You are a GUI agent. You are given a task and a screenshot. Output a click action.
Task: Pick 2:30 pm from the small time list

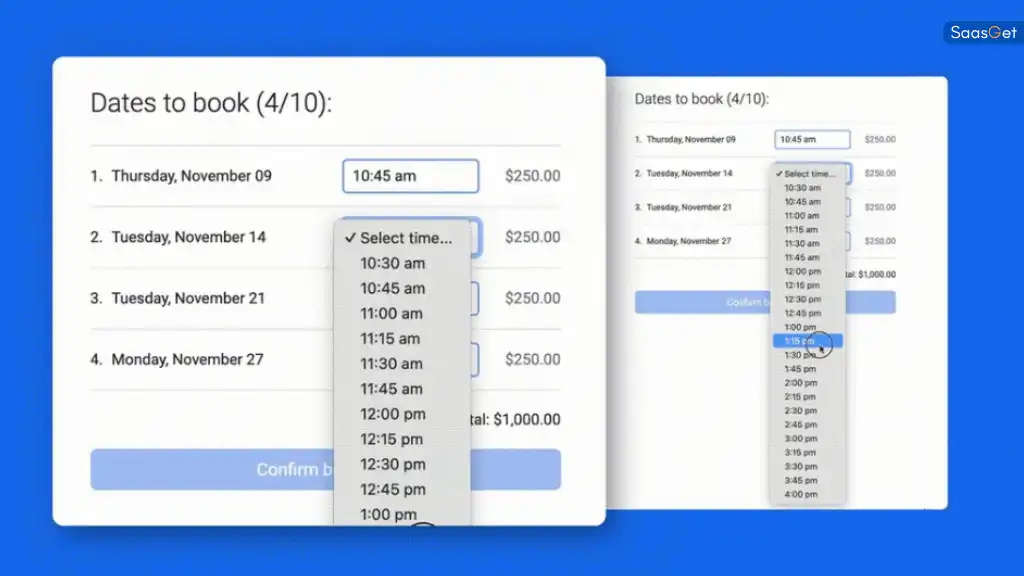click(x=801, y=411)
